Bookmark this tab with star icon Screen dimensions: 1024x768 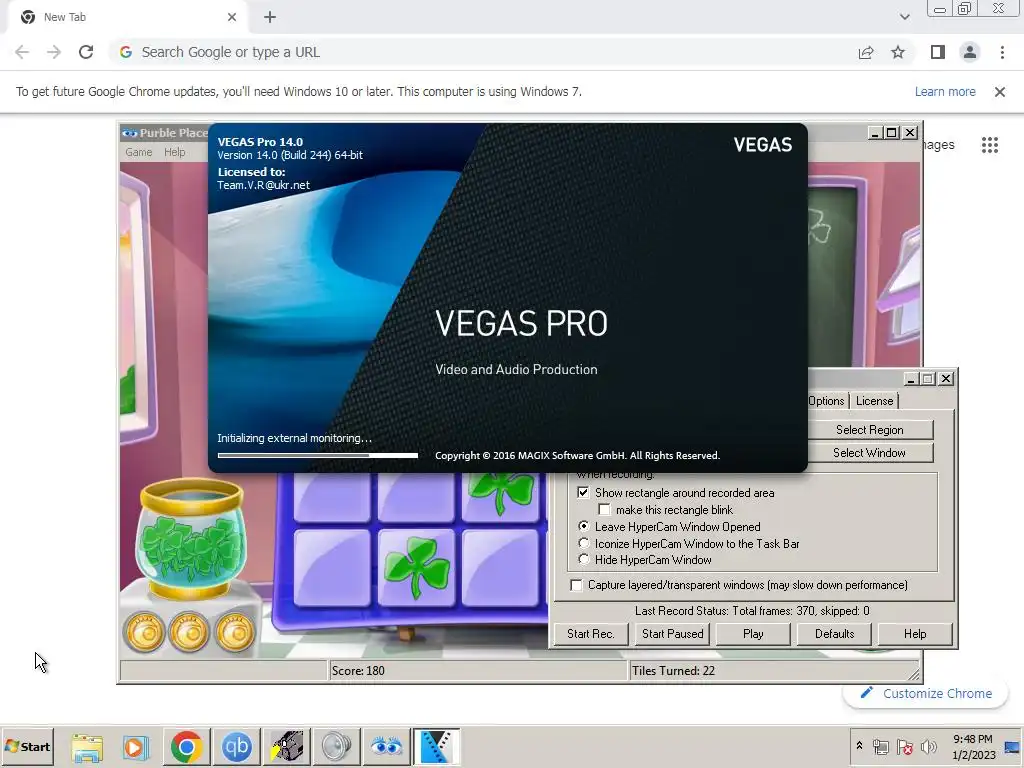898,52
